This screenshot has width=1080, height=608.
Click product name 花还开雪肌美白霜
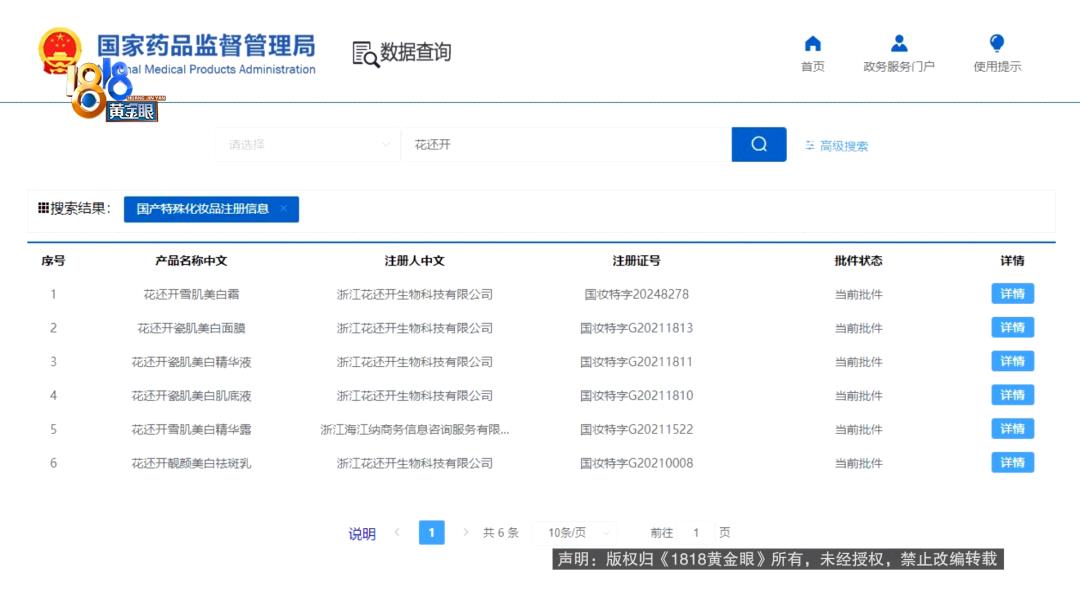click(x=191, y=295)
